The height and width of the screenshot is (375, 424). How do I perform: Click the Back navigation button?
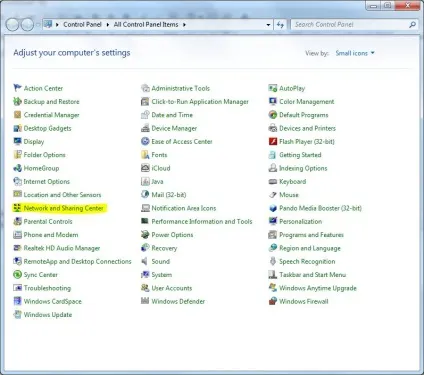[x=12, y=25]
